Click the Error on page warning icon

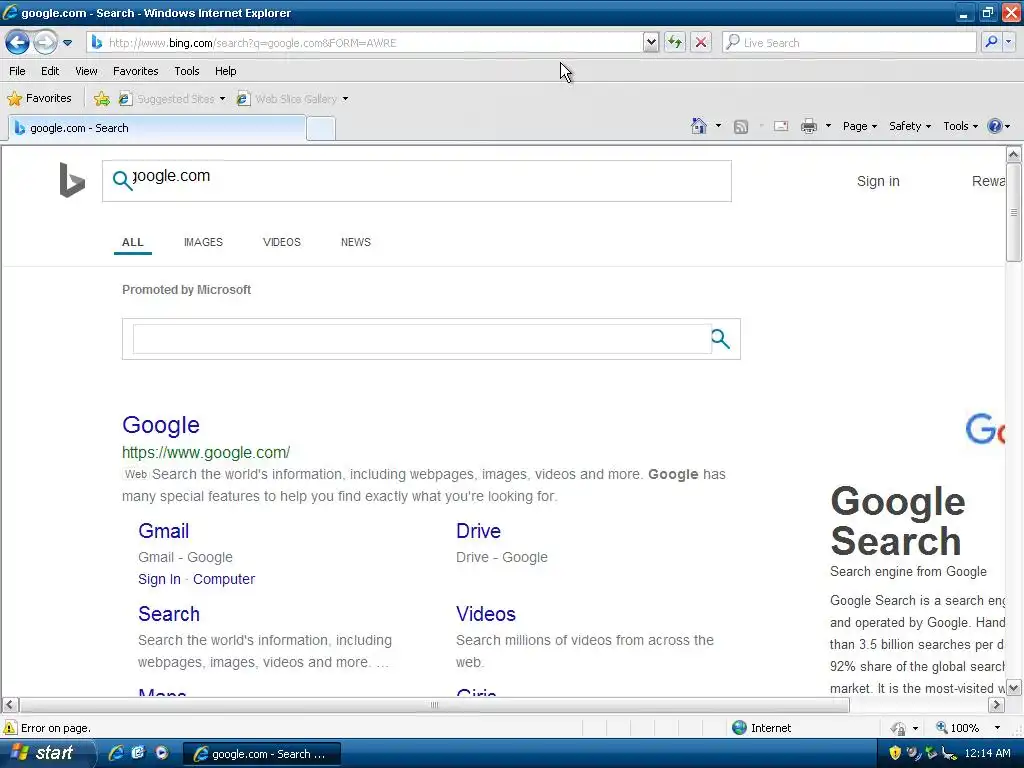[10, 728]
